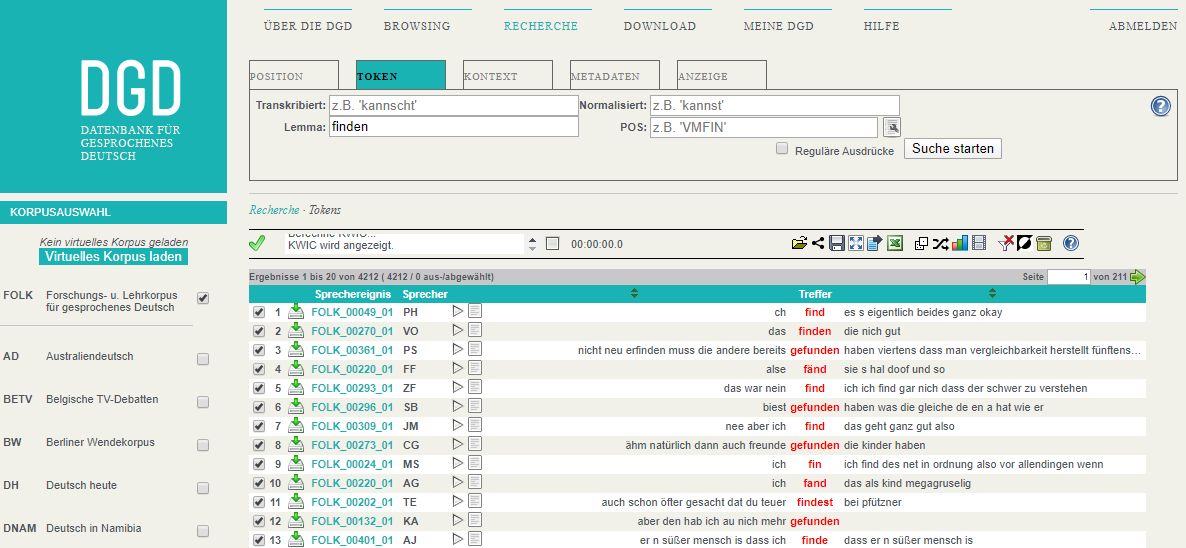The width and height of the screenshot is (1186, 548).
Task: Check the Deutsch heute checkbox
Action: (203, 489)
